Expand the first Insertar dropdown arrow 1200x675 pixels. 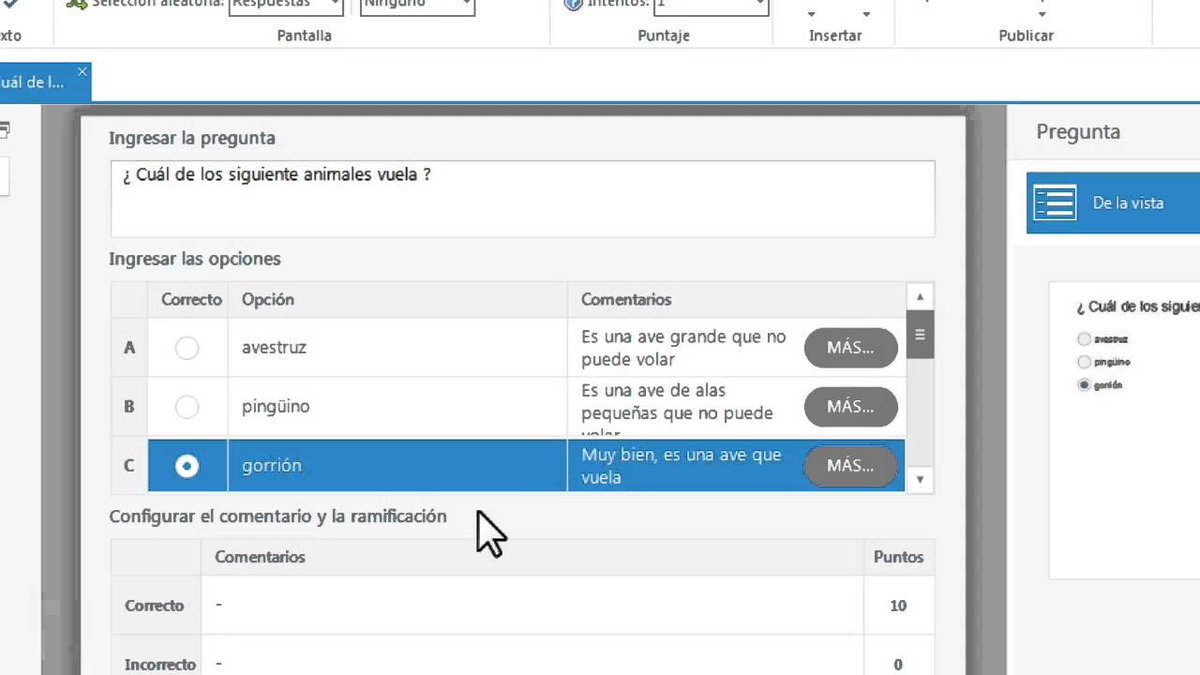click(811, 14)
